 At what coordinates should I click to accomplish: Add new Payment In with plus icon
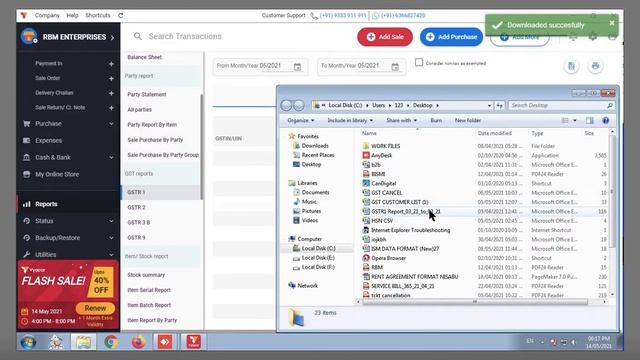(111, 64)
